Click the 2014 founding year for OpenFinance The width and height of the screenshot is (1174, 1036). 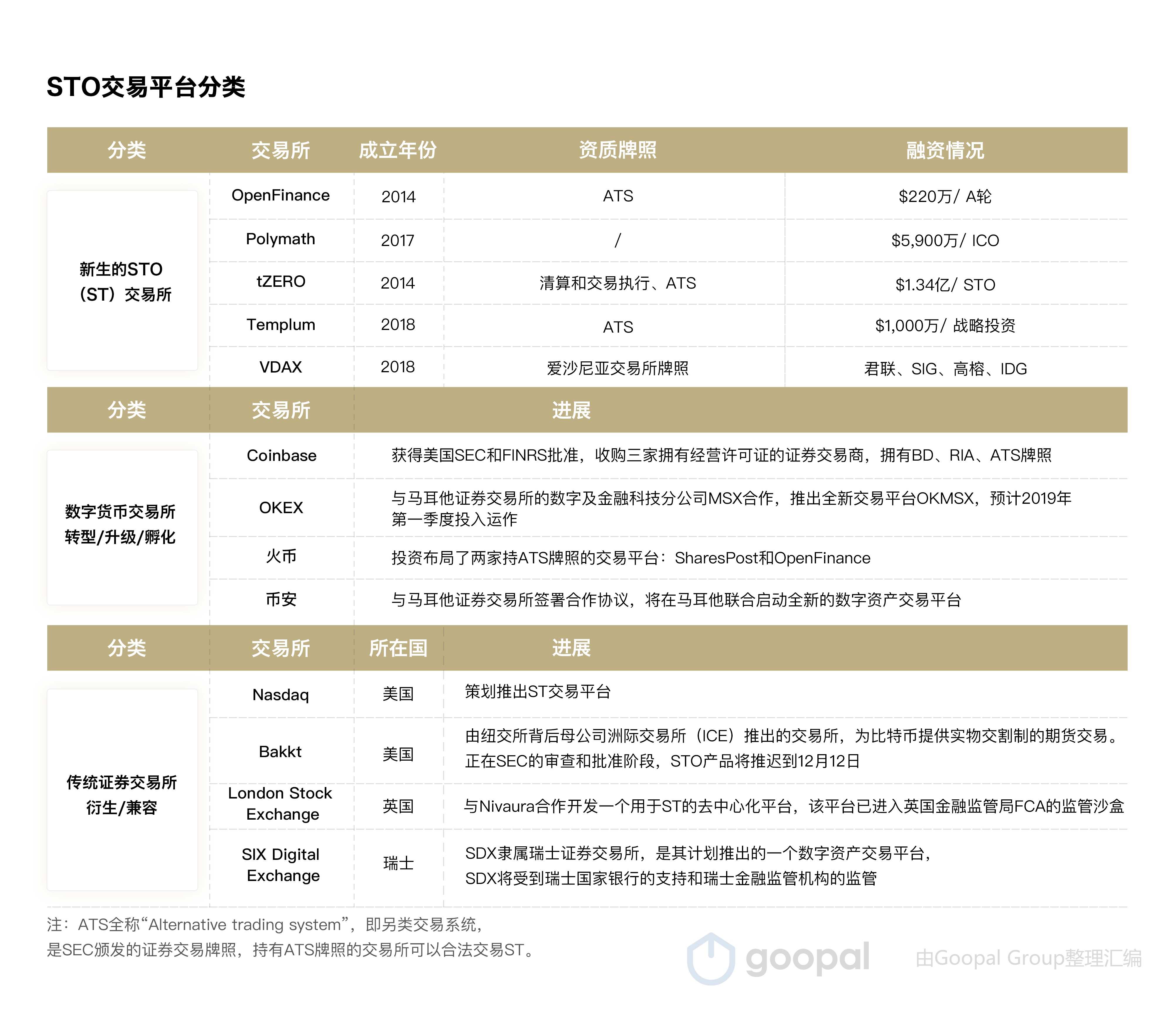[x=398, y=196]
